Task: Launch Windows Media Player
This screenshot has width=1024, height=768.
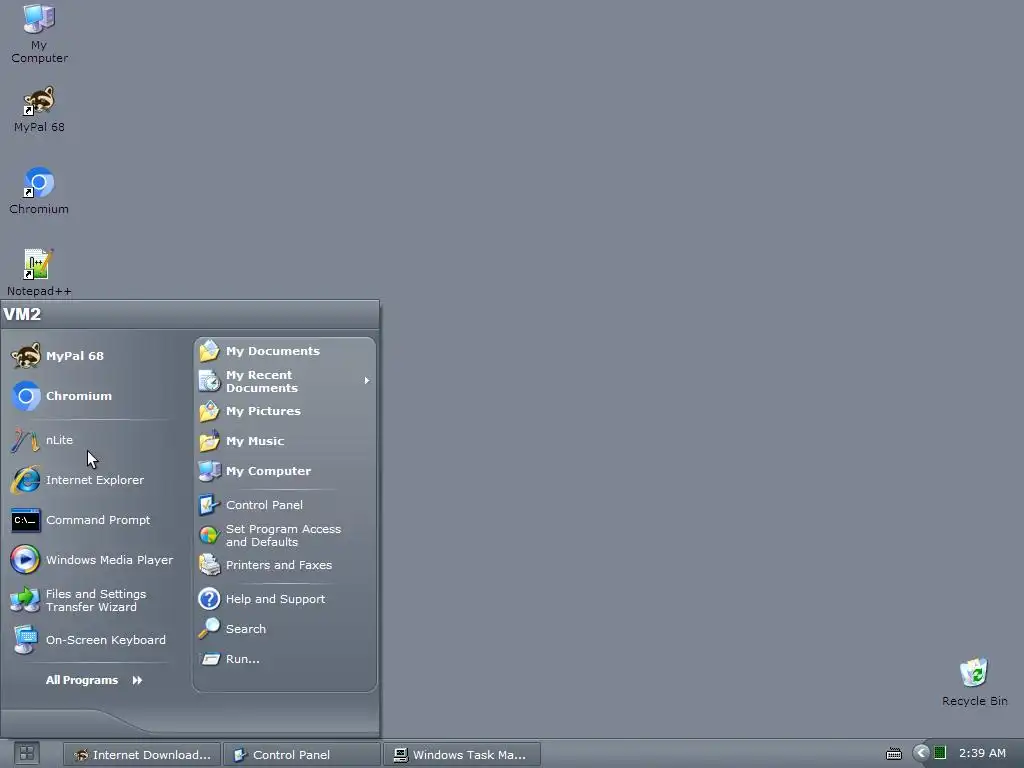Action: click(x=93, y=560)
